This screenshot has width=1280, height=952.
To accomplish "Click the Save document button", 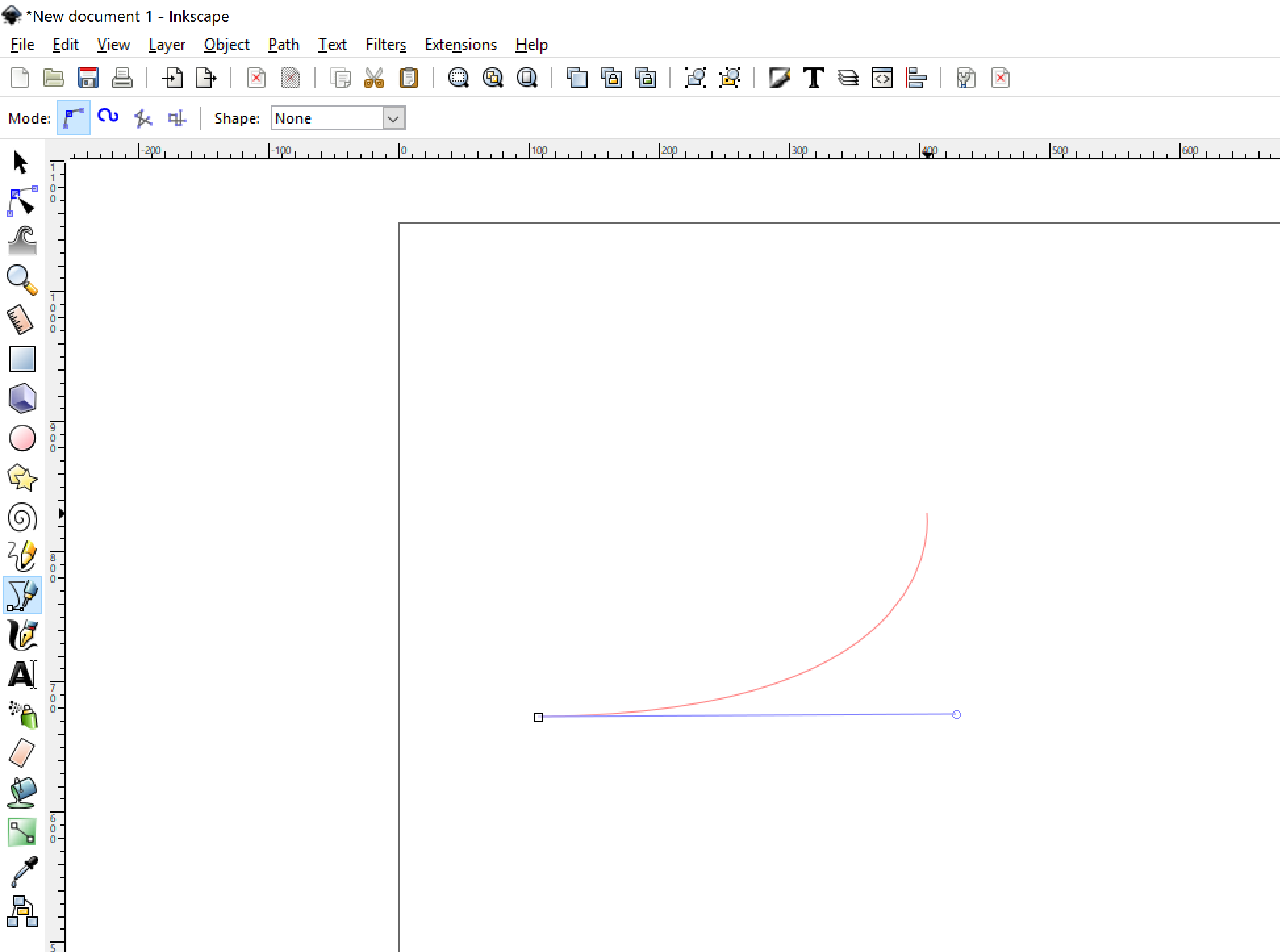I will [x=87, y=78].
